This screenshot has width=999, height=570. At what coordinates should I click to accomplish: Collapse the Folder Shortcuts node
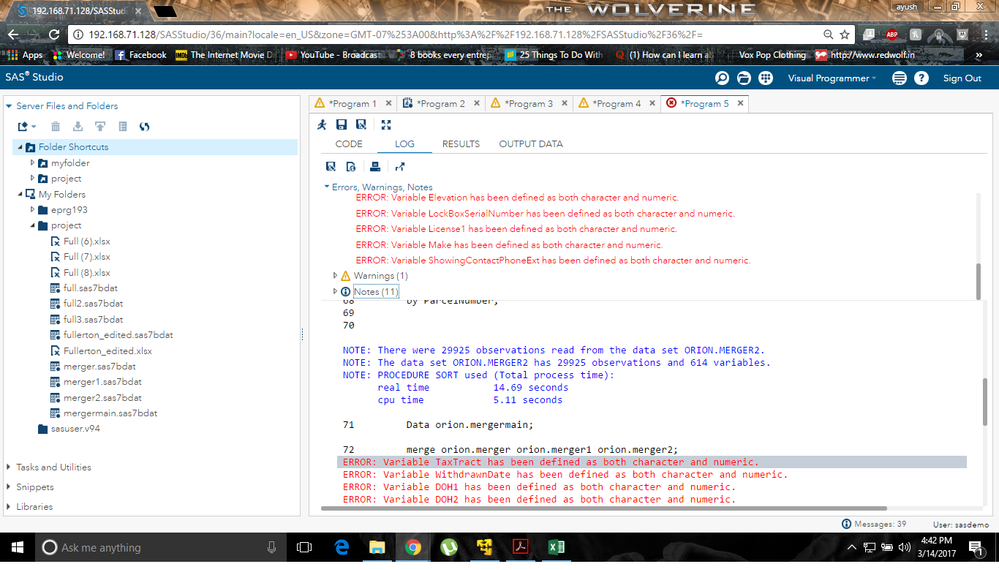(x=20, y=146)
